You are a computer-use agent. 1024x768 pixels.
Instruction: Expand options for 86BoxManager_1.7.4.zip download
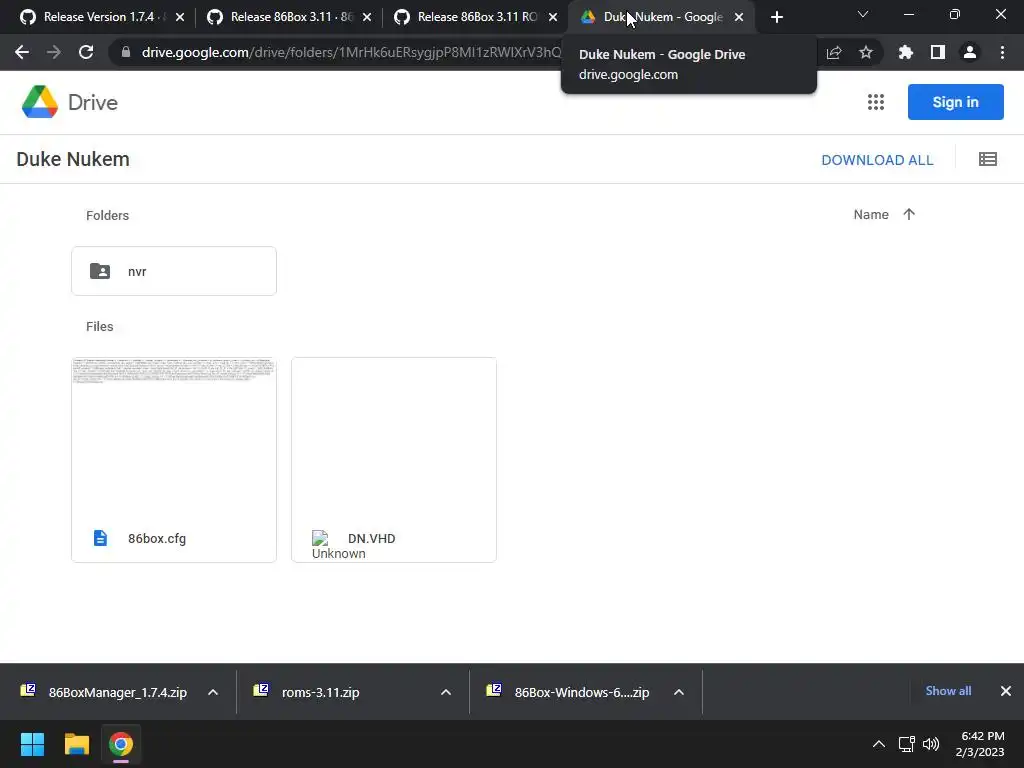213,692
